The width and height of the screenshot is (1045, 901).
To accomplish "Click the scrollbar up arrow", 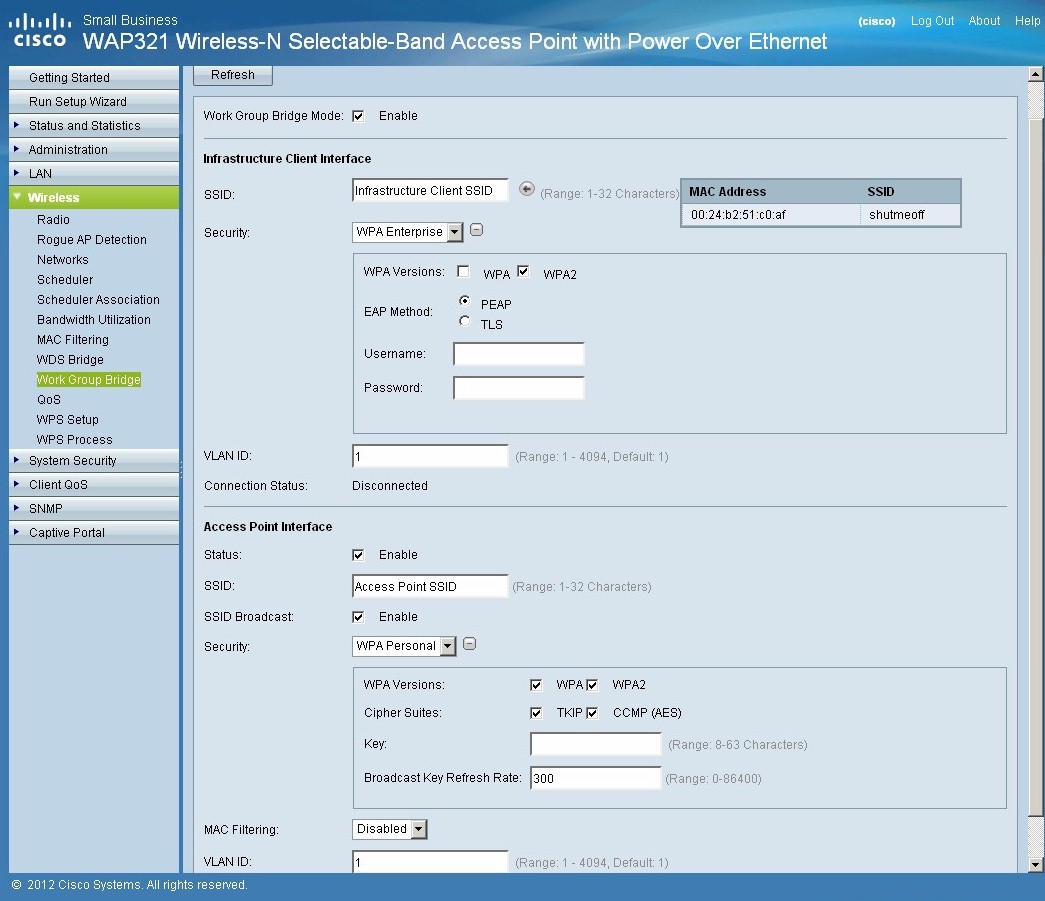I will pyautogui.click(x=1035, y=74).
